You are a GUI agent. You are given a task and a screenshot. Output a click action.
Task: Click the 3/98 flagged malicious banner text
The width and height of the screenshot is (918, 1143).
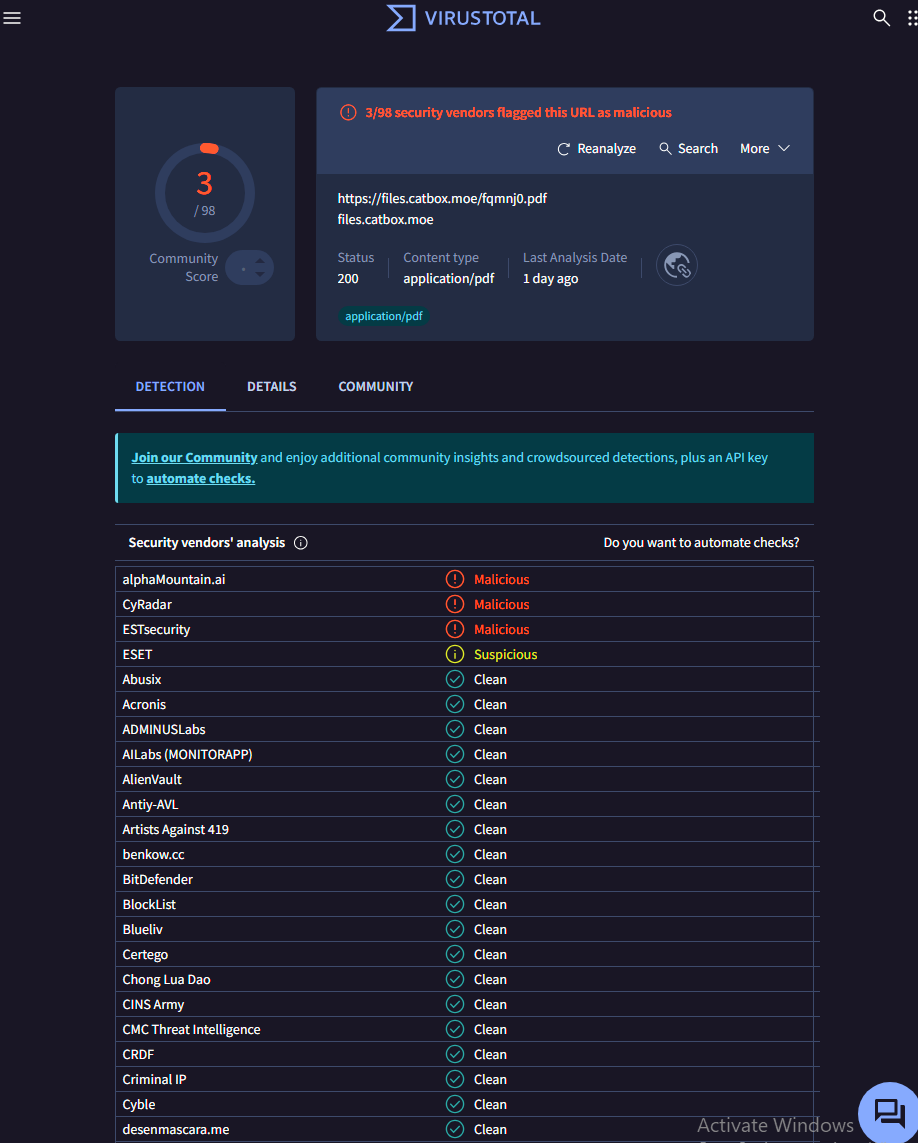tap(518, 112)
